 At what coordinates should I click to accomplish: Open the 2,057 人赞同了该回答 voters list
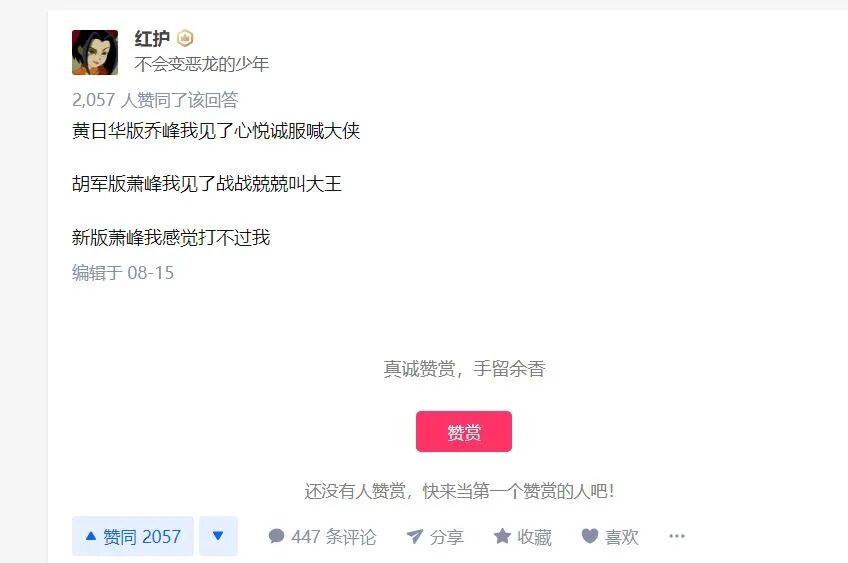coord(155,100)
